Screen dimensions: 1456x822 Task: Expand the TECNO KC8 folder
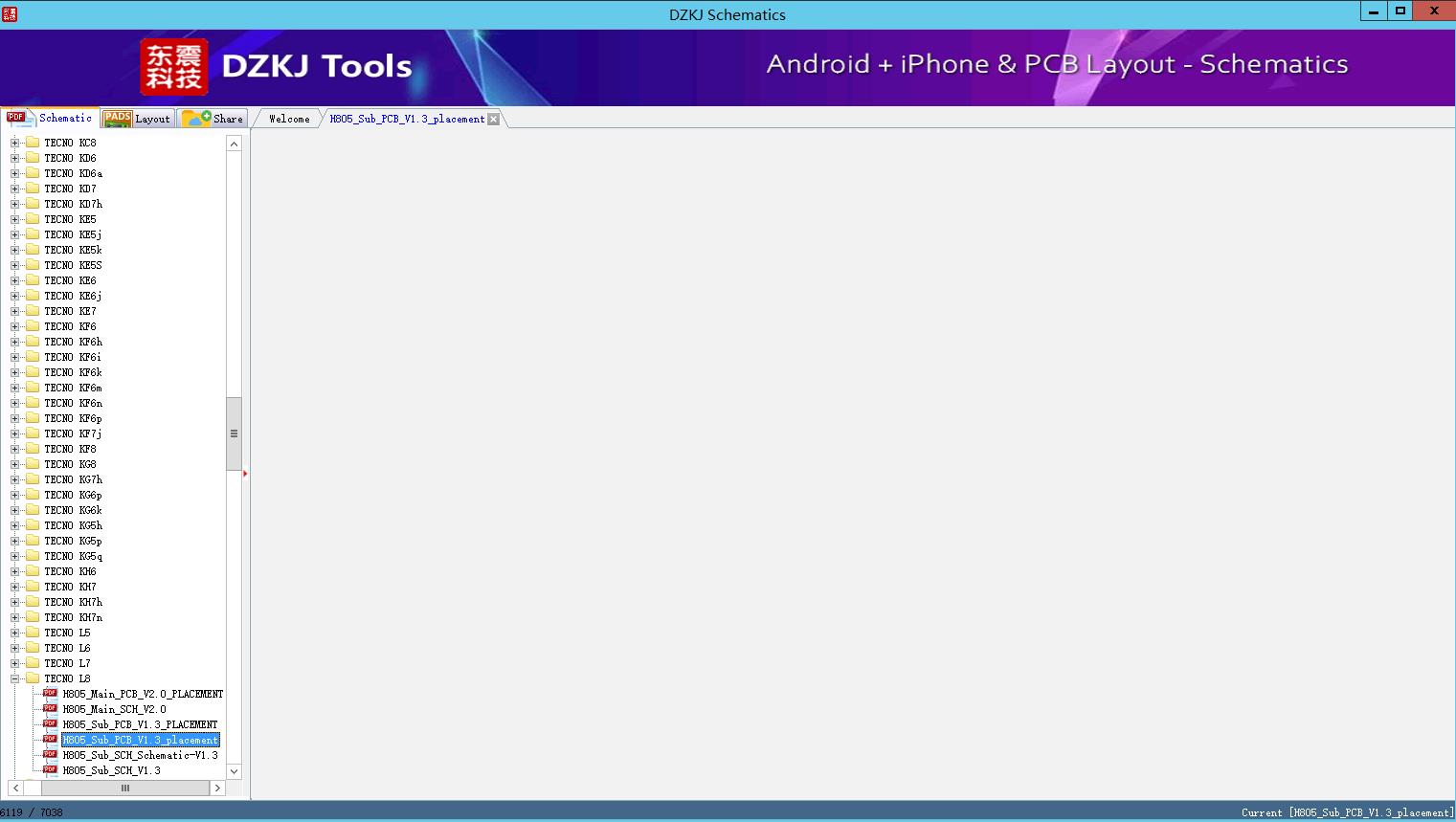[x=14, y=143]
